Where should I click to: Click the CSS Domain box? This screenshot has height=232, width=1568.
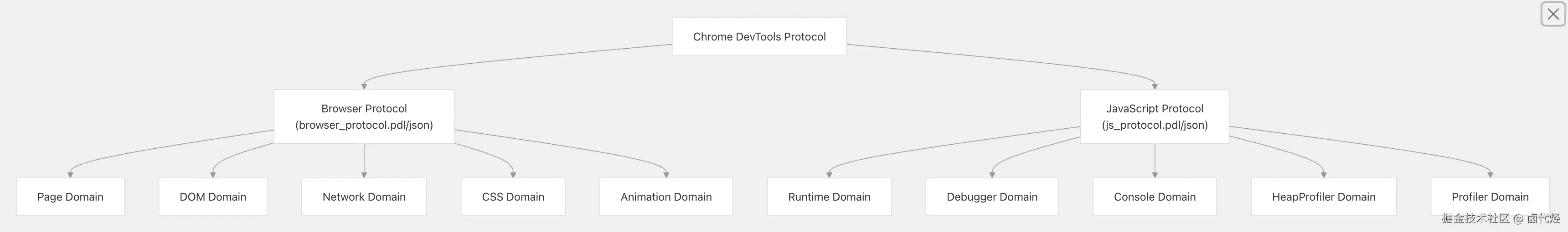(513, 197)
